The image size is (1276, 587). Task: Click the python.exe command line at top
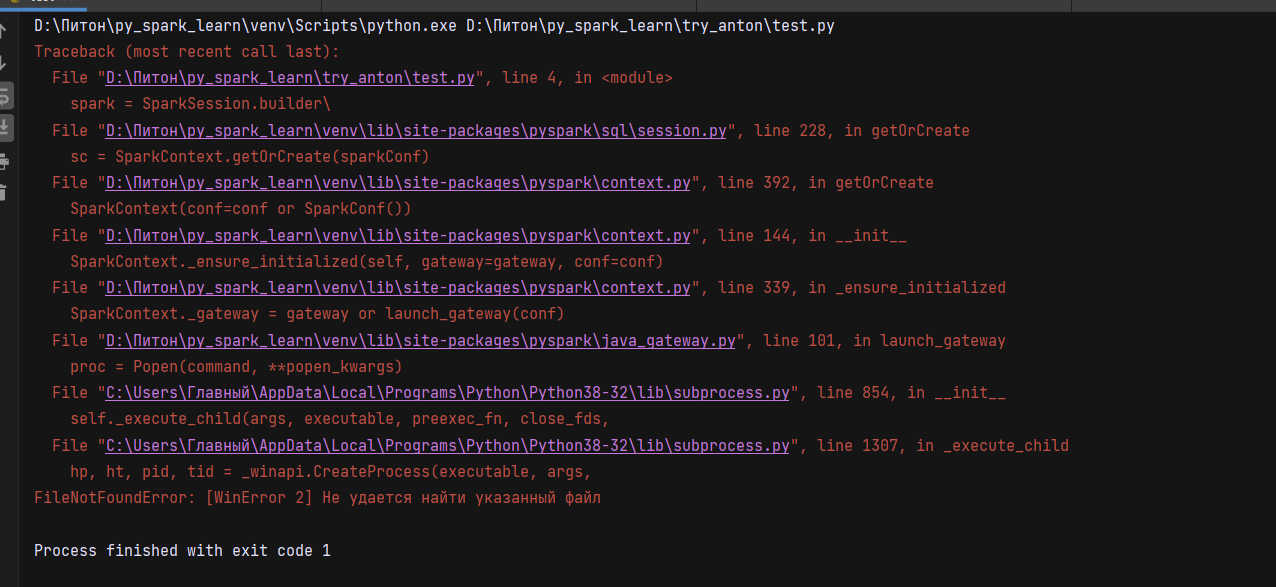pyautogui.click(x=434, y=26)
